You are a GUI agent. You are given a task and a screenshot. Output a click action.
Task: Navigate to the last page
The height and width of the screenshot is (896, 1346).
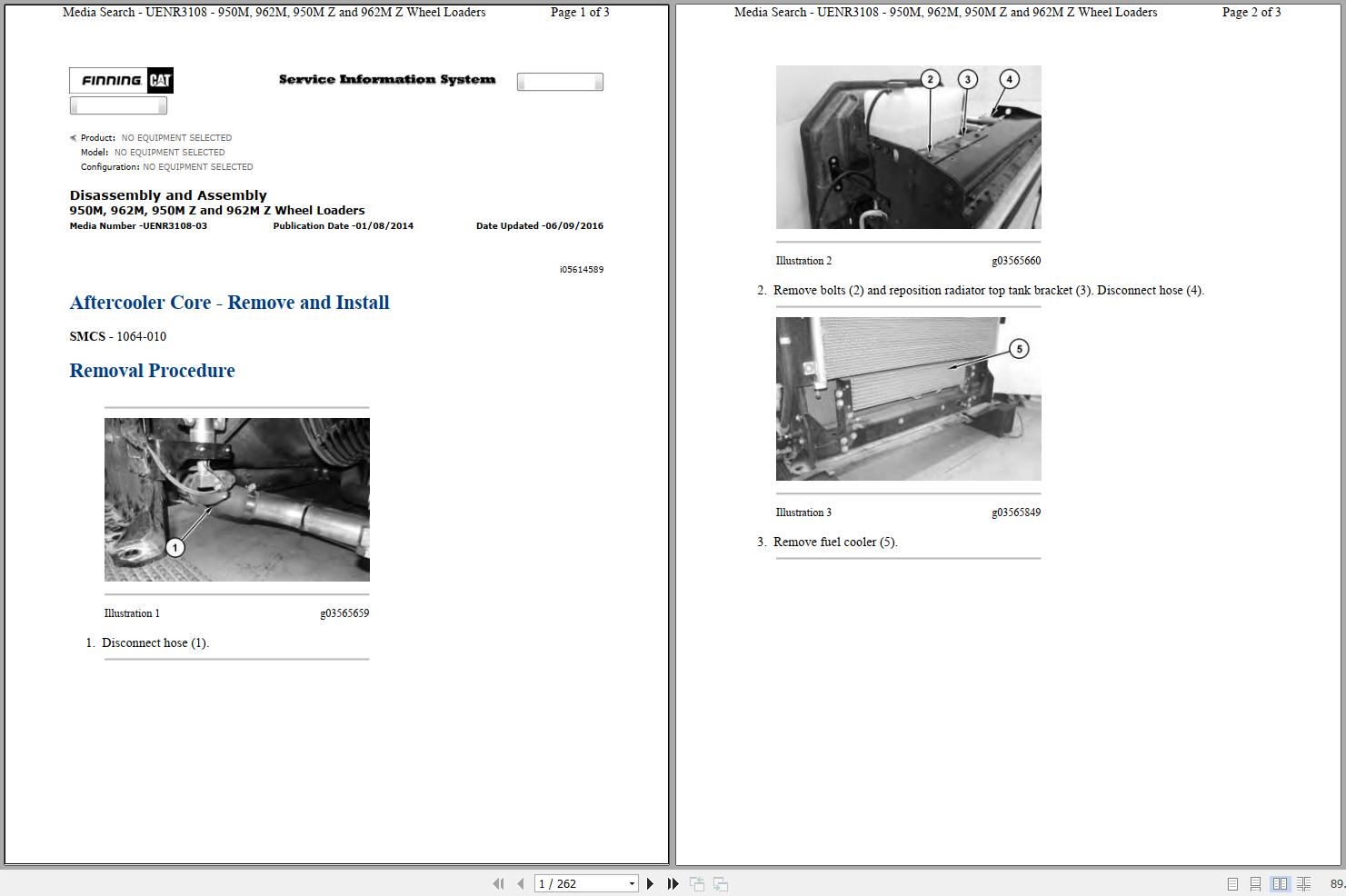(672, 882)
